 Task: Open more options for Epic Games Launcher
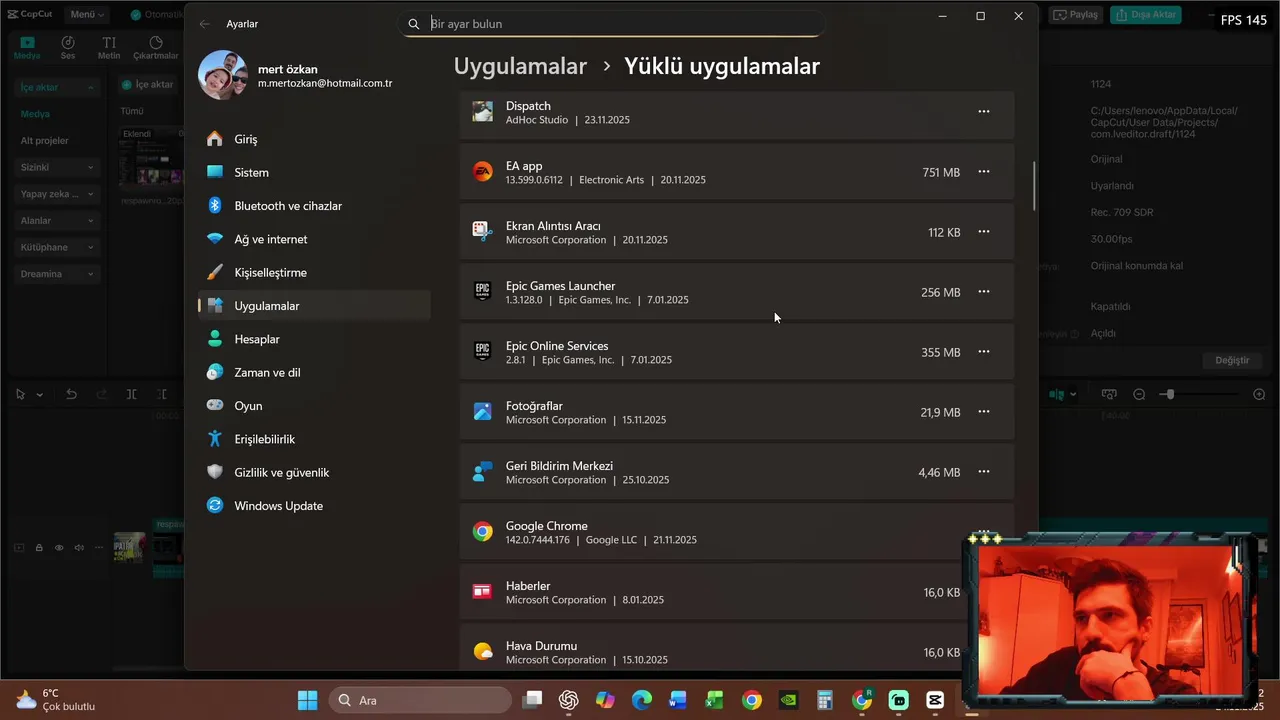click(984, 292)
